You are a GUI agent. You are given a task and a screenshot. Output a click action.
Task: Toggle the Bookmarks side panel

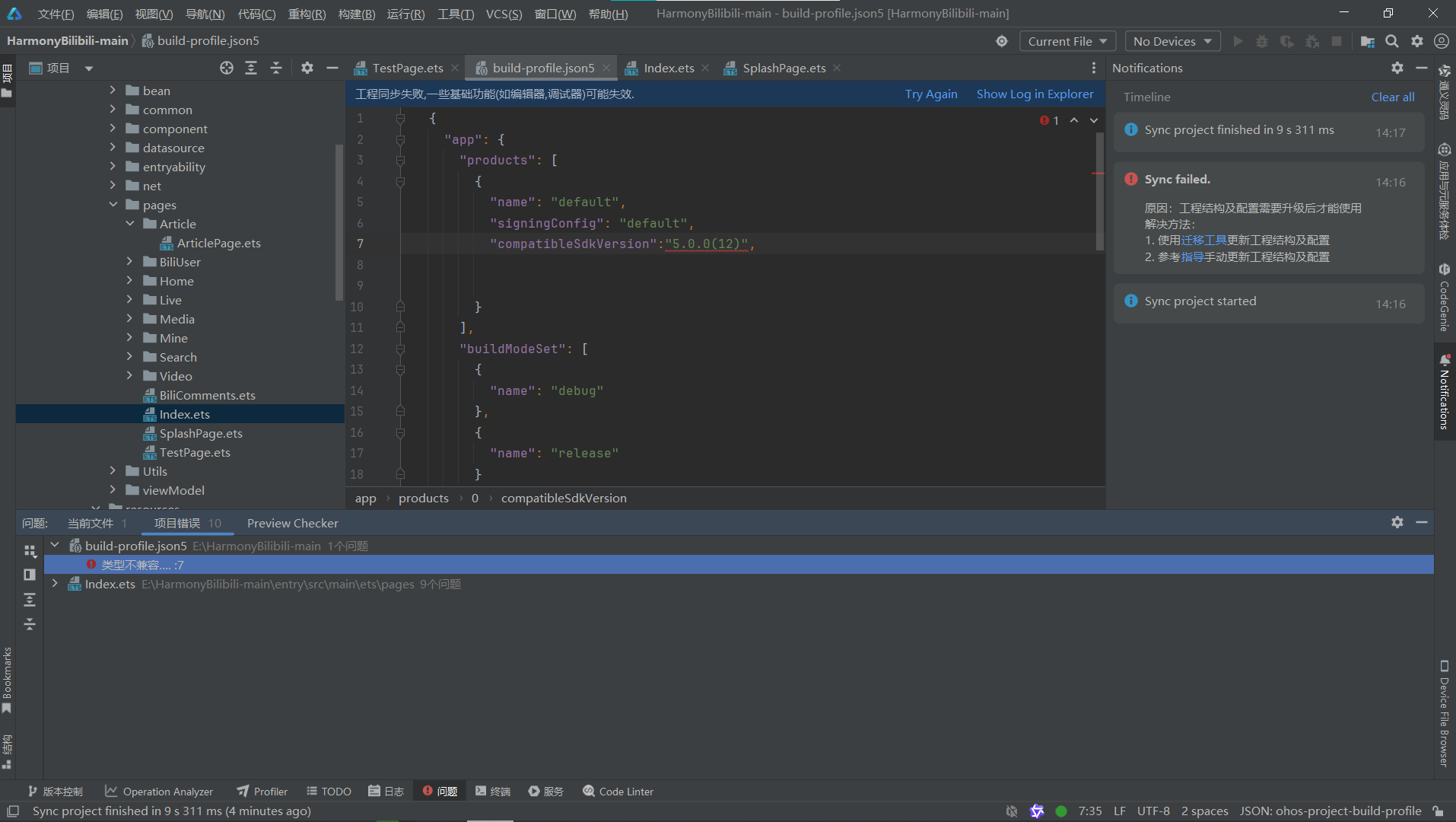7,680
